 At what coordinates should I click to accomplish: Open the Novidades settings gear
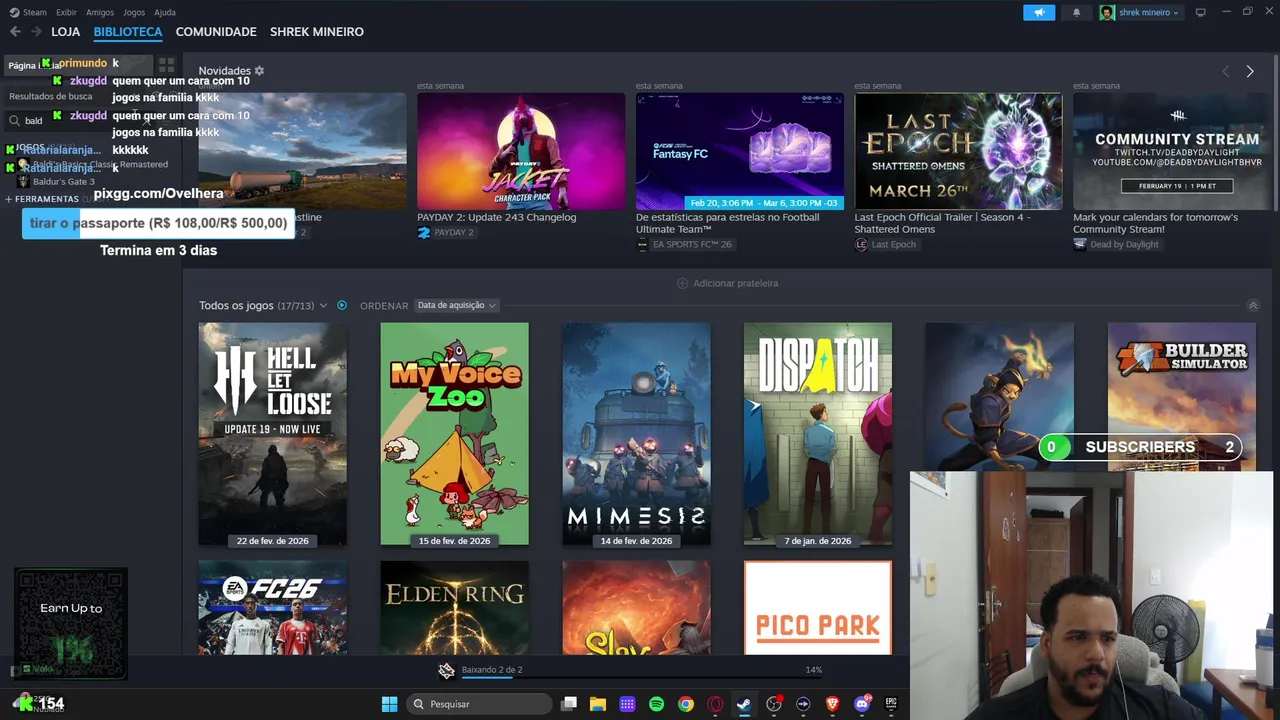259,71
